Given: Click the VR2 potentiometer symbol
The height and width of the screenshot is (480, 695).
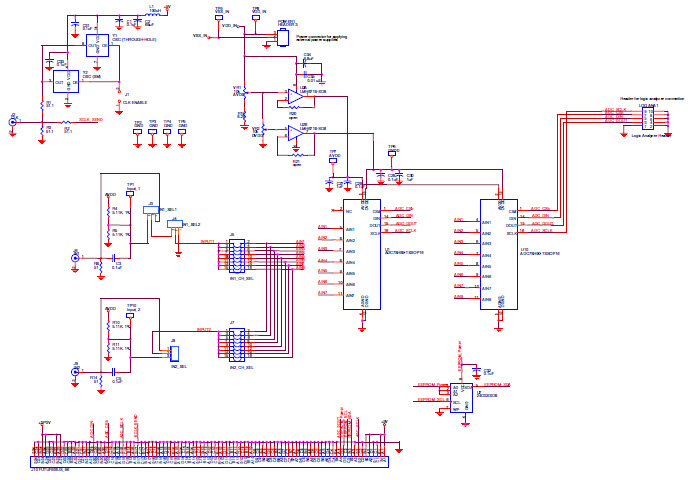Looking at the screenshot, I should point(263,129).
